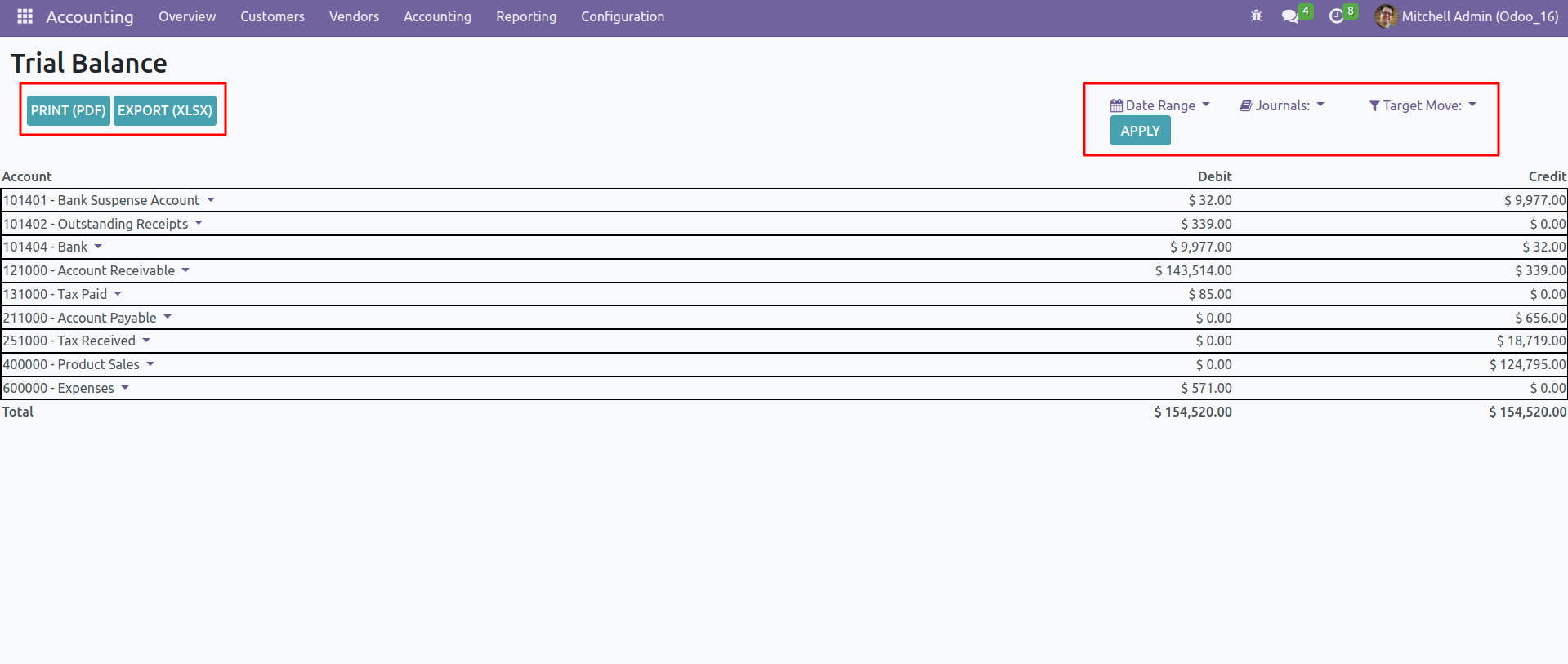The width and height of the screenshot is (1568, 664).
Task: Expand the Tax Received account row
Action: click(146, 341)
